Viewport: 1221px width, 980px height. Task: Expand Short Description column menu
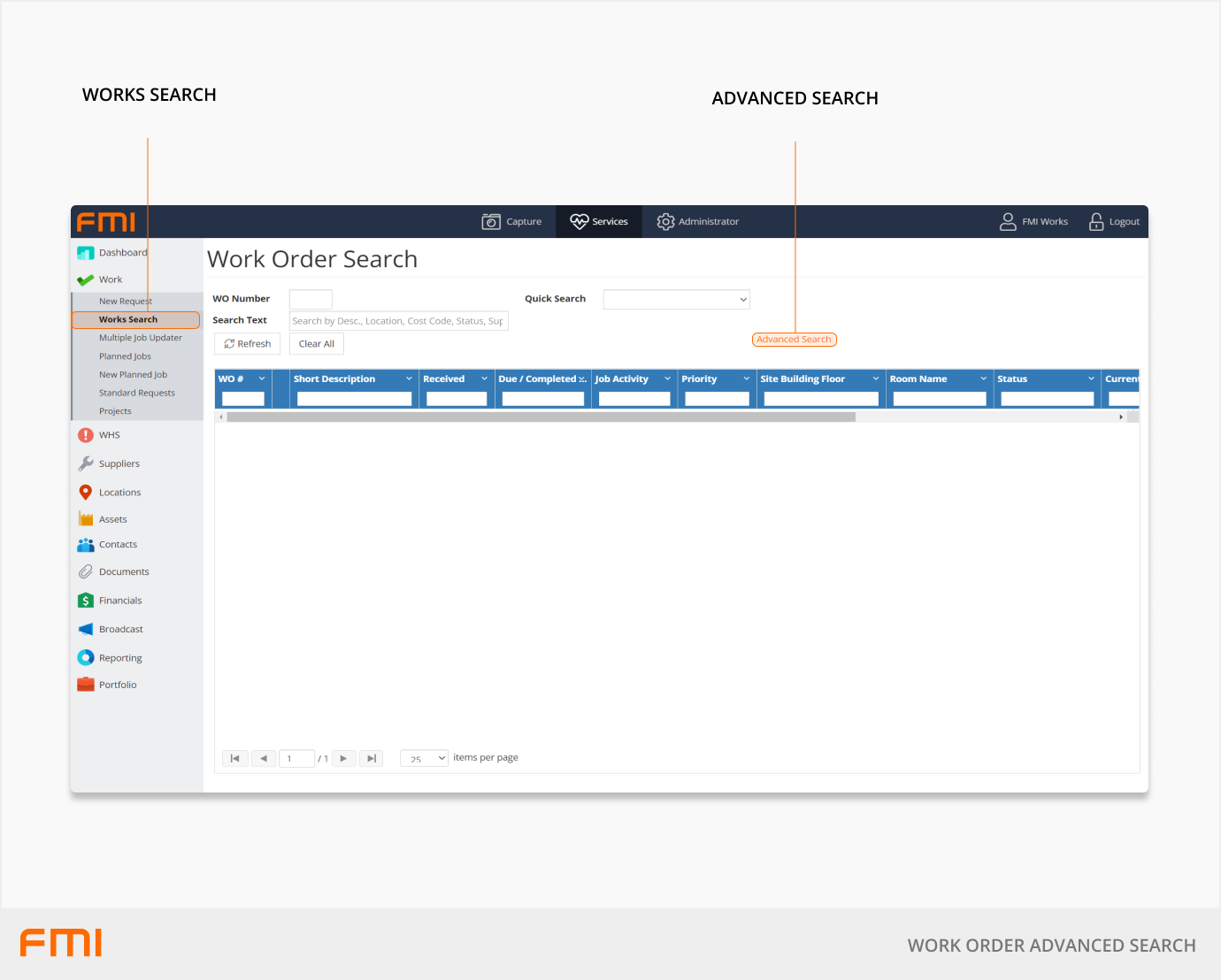point(409,379)
